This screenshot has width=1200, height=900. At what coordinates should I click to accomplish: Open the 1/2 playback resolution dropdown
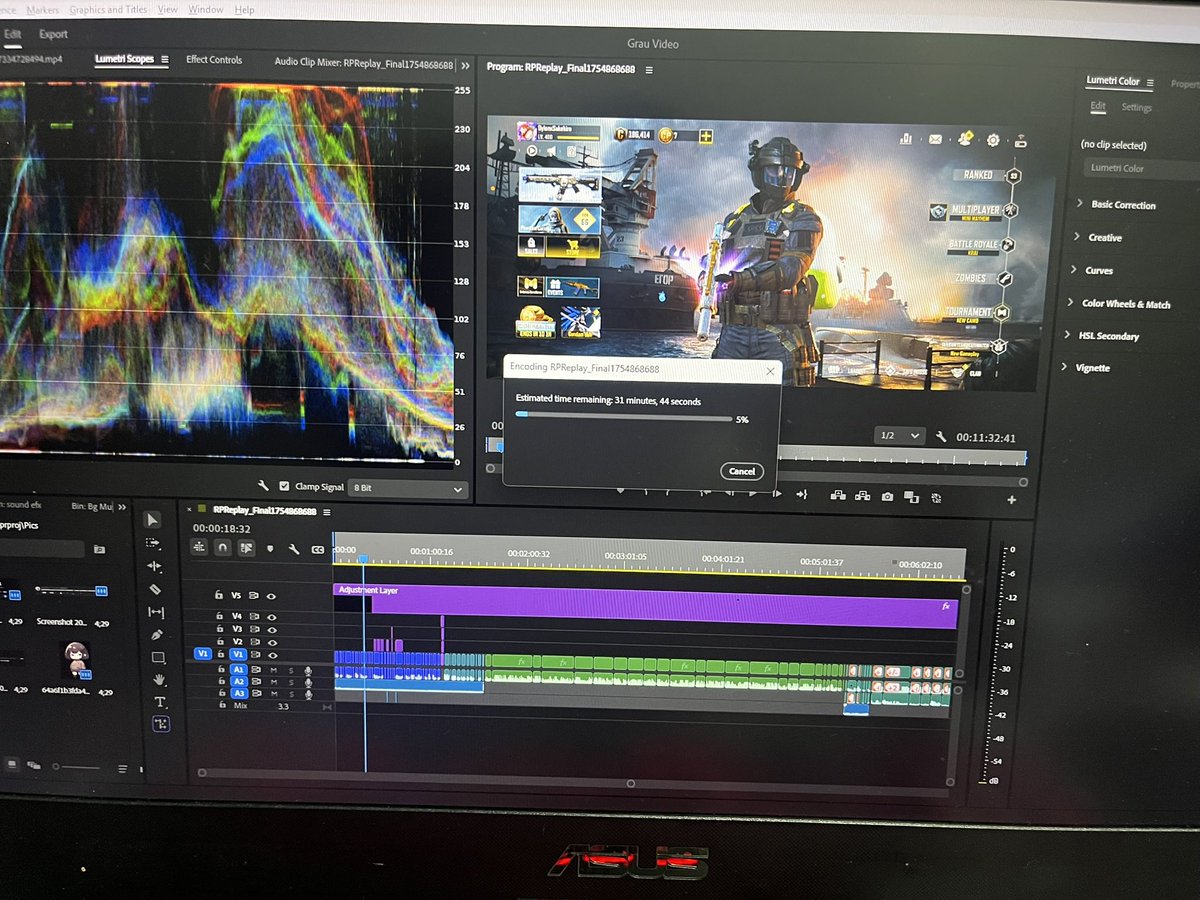899,435
